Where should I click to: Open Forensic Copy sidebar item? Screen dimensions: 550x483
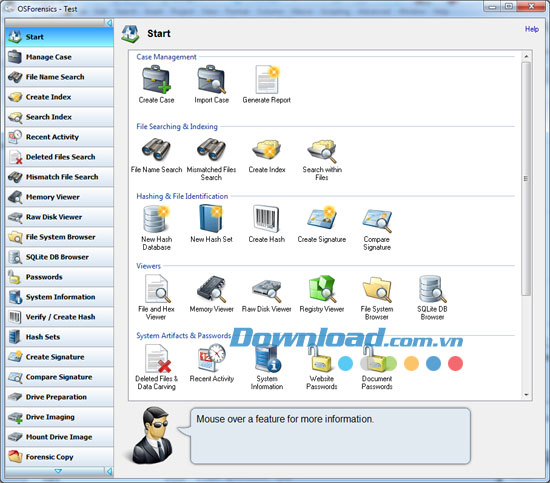59,457
